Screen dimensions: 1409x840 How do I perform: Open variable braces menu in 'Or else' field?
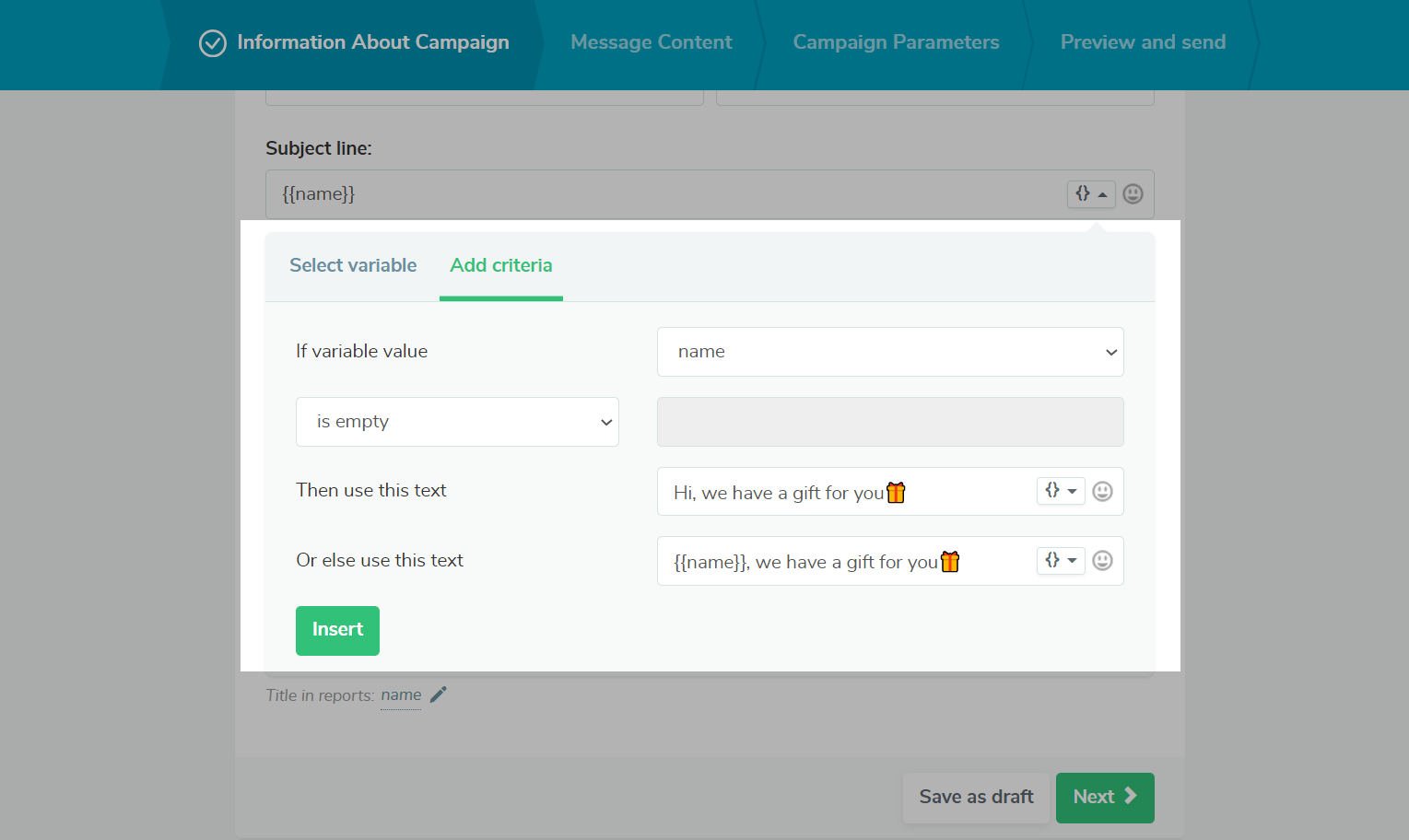(1061, 560)
